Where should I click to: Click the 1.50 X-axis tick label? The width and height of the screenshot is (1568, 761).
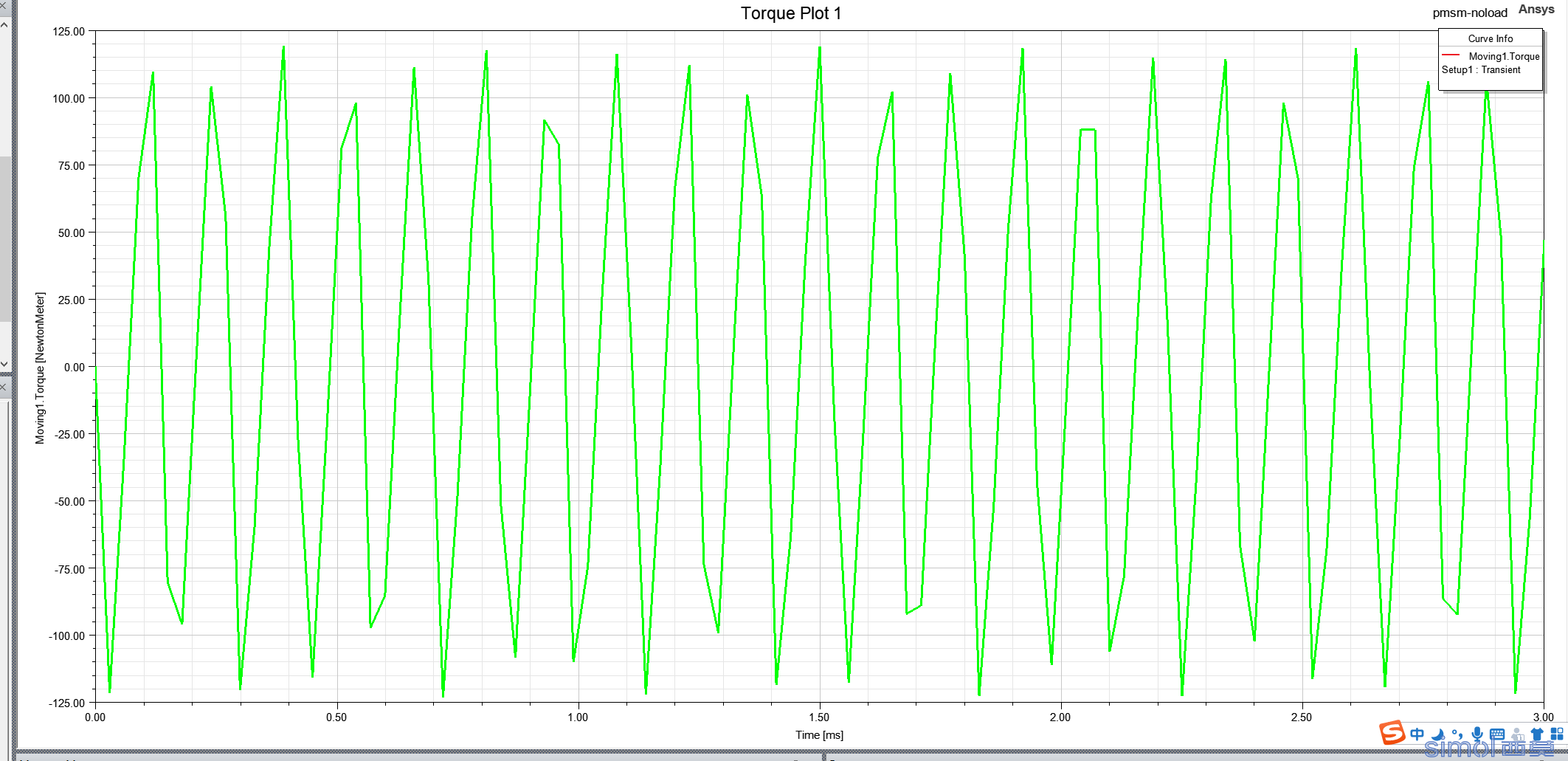coord(819,717)
